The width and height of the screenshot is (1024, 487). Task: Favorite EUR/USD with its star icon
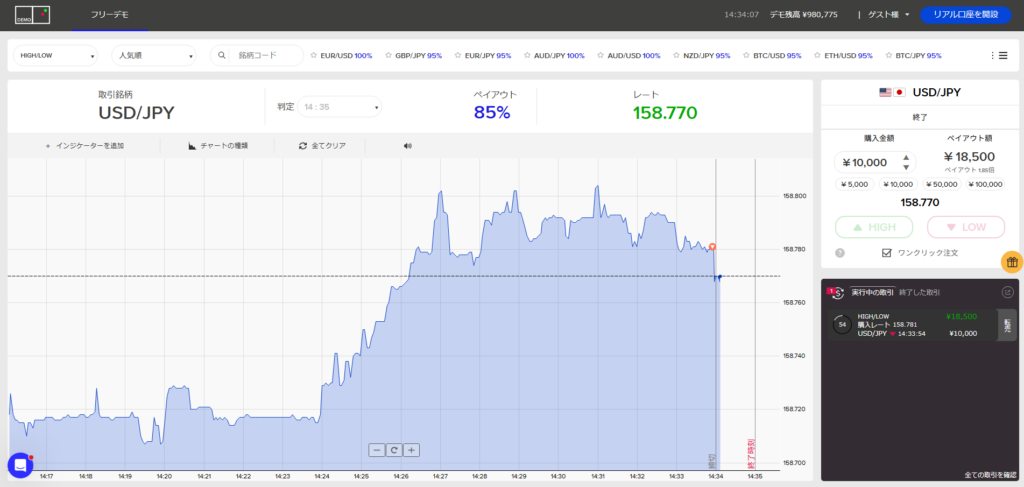(314, 56)
